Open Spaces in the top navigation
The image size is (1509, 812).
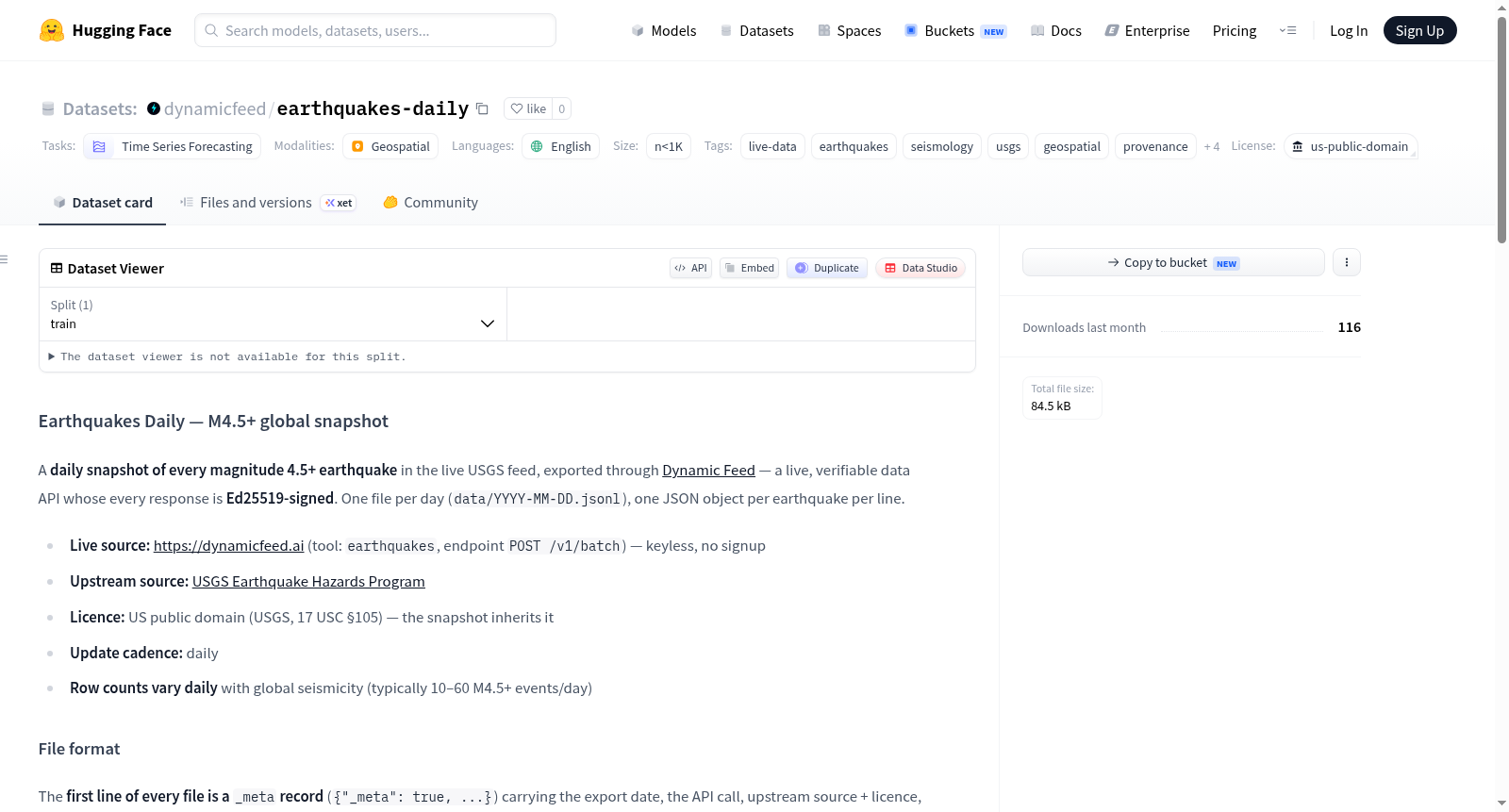click(849, 30)
